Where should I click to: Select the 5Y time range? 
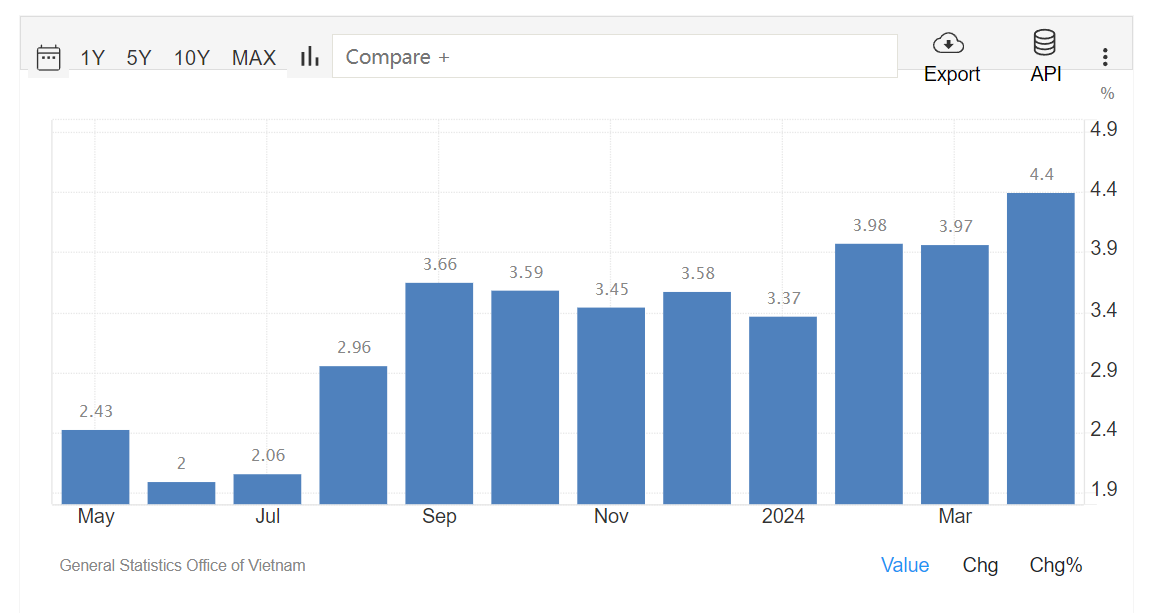click(138, 58)
